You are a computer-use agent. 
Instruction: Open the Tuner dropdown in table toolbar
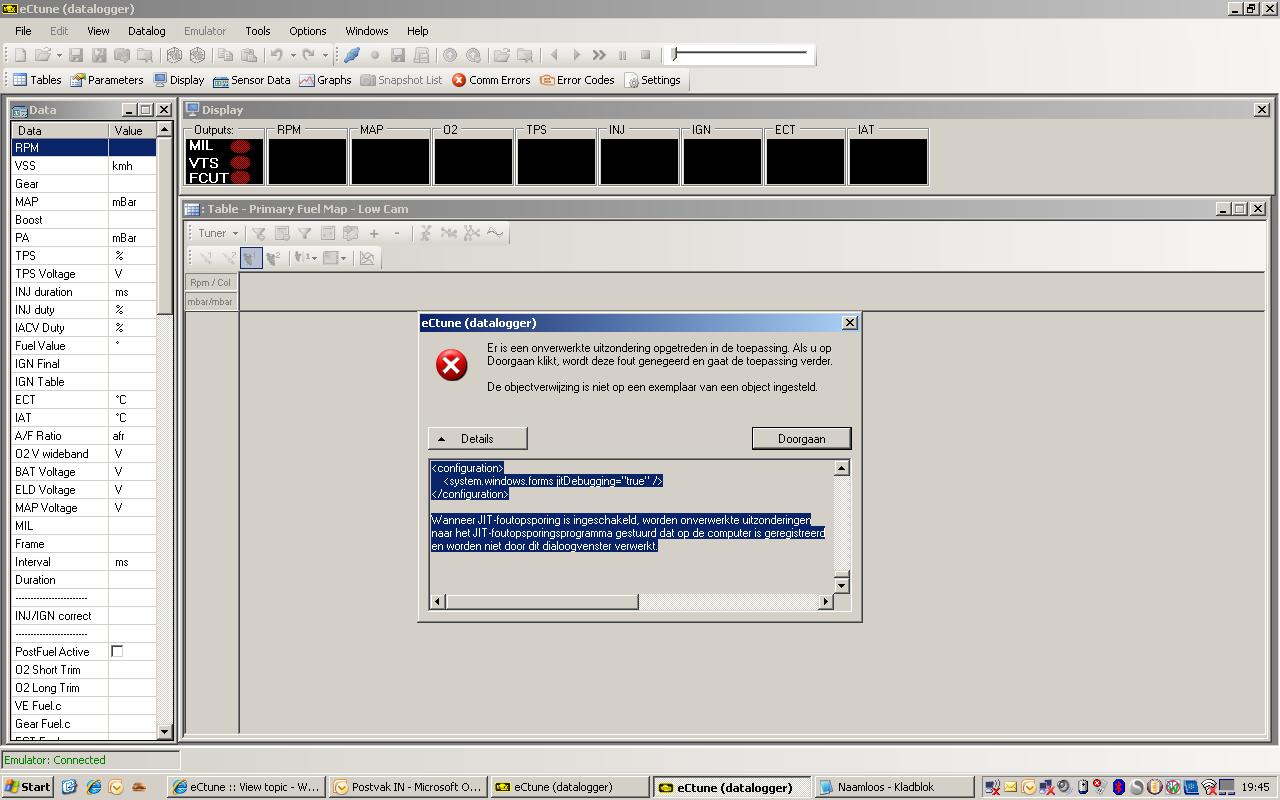tap(217, 233)
